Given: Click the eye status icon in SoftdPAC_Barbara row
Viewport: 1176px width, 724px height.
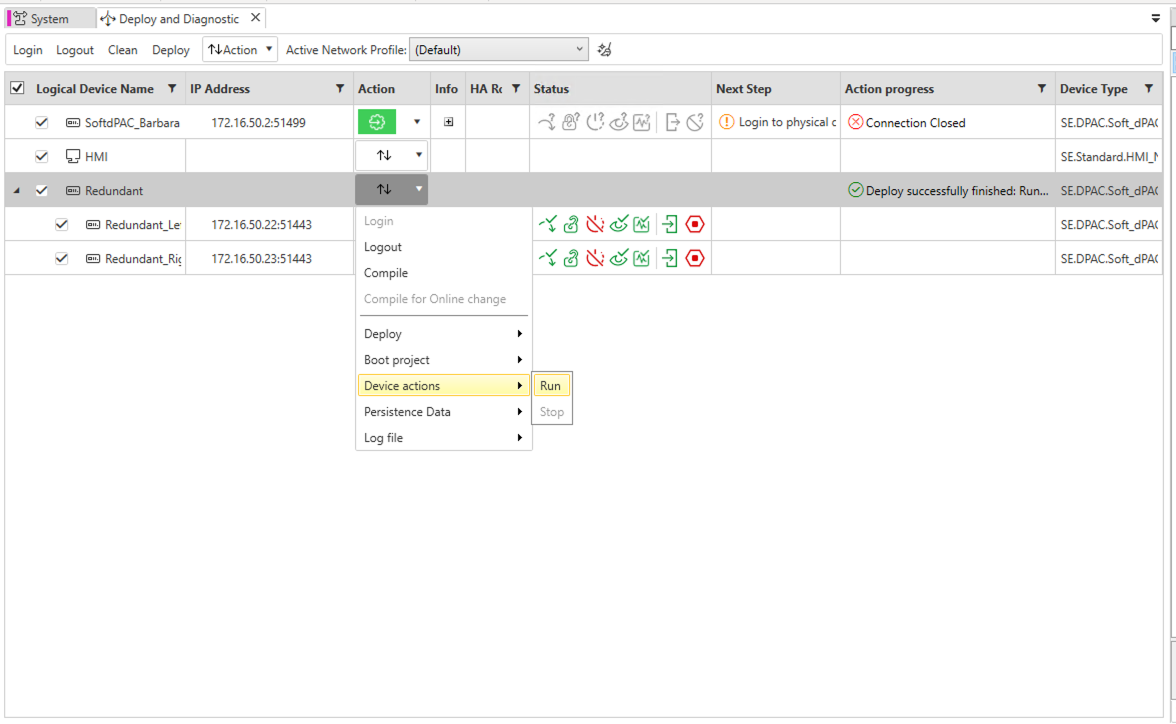Looking at the screenshot, I should [619, 122].
